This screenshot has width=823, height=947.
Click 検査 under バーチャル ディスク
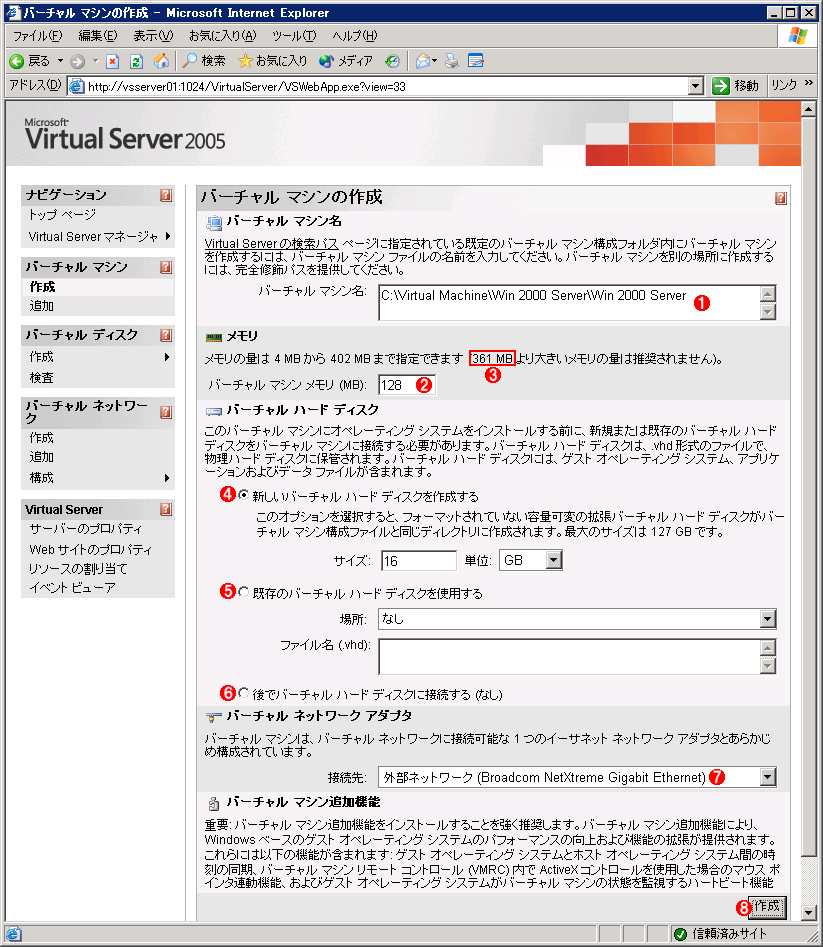(42, 377)
